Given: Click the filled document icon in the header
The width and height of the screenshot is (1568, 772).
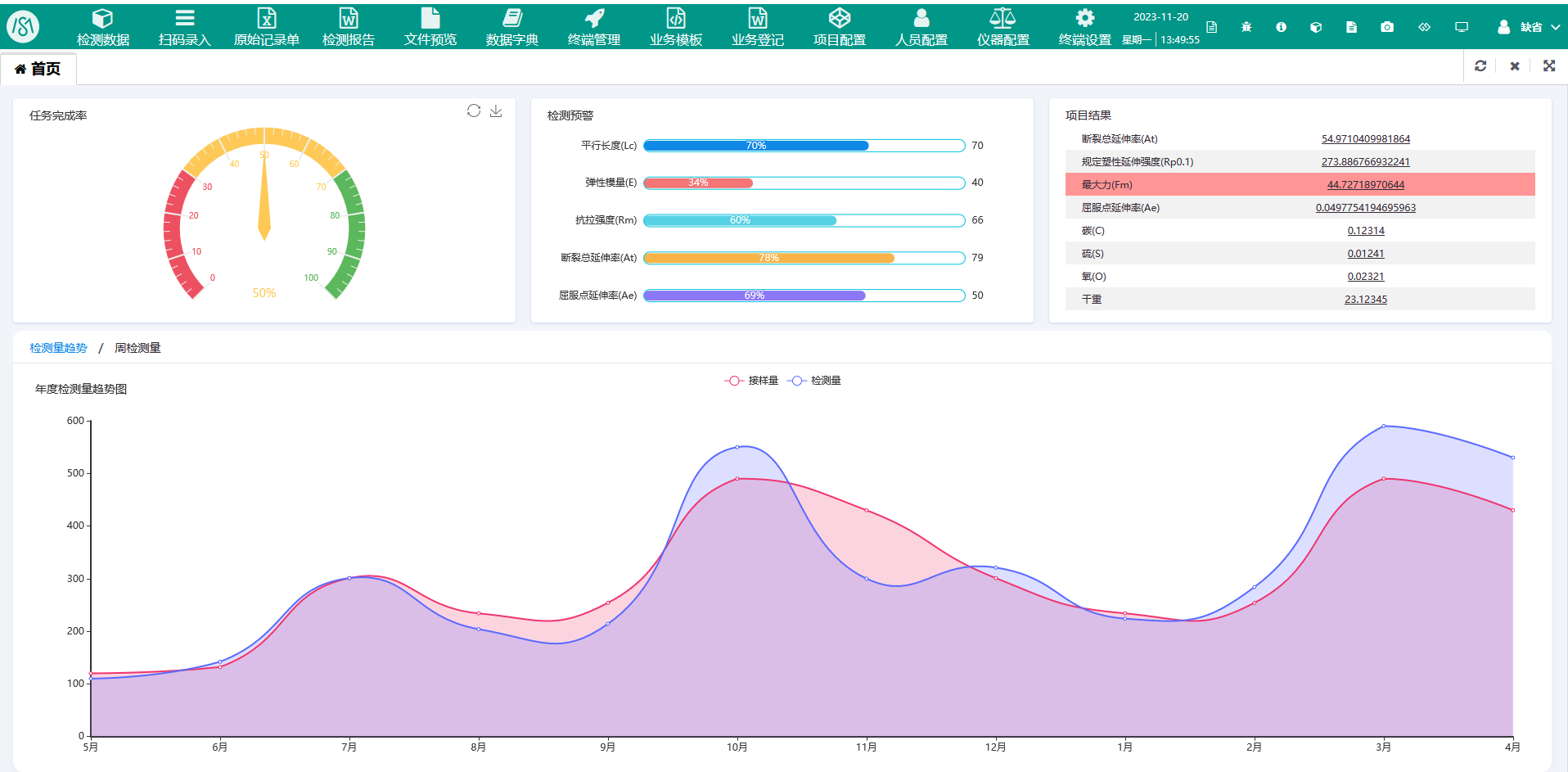Looking at the screenshot, I should (x=1351, y=27).
